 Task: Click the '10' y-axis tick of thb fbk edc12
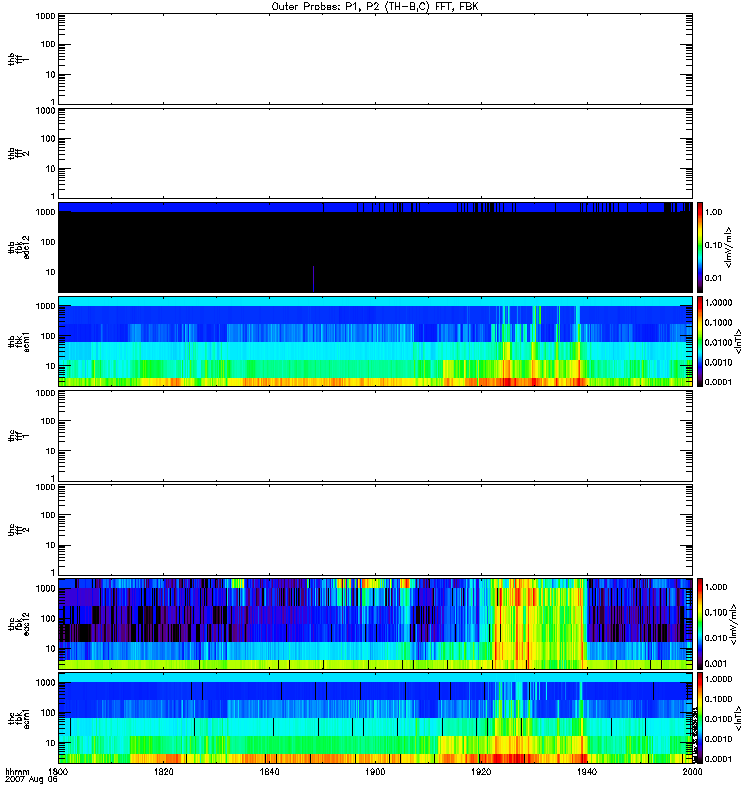tap(51, 272)
